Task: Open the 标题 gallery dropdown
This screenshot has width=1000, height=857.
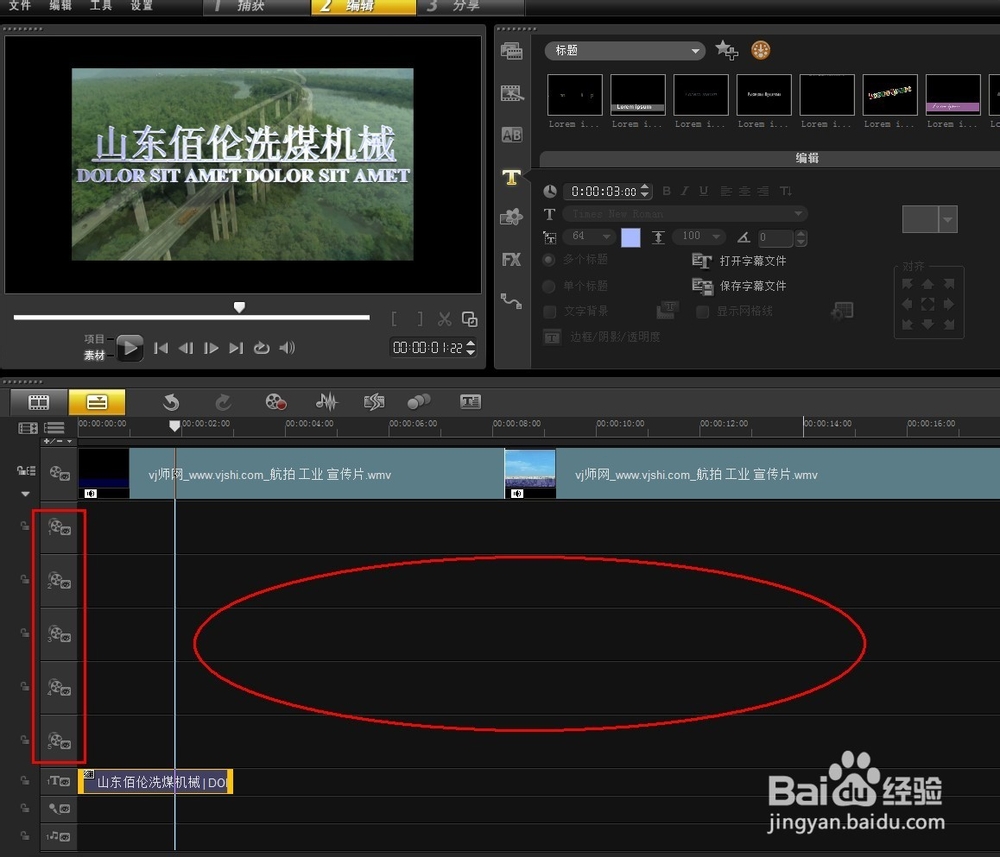Action: pos(625,50)
